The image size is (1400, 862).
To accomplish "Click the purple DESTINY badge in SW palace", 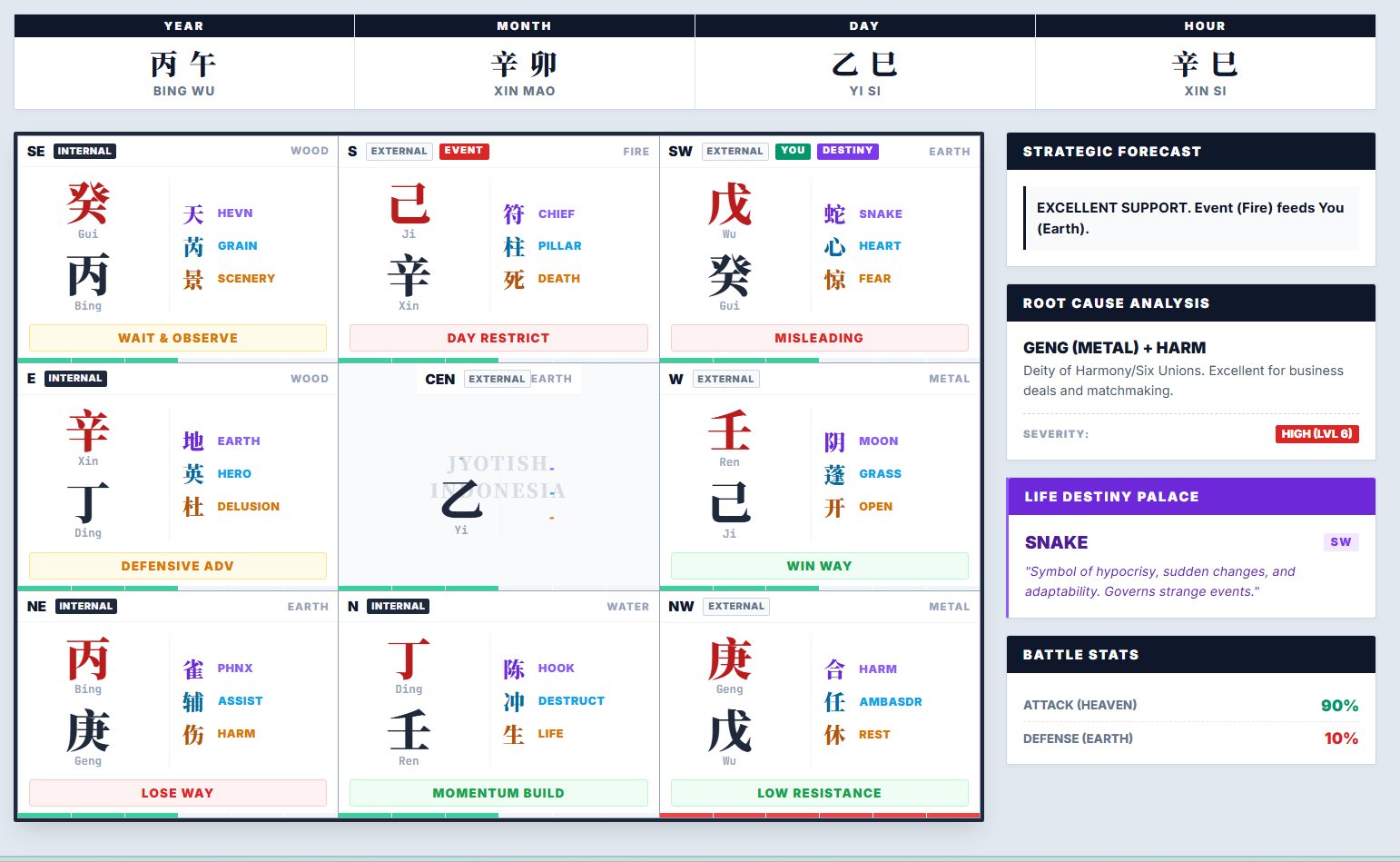I will point(847,151).
